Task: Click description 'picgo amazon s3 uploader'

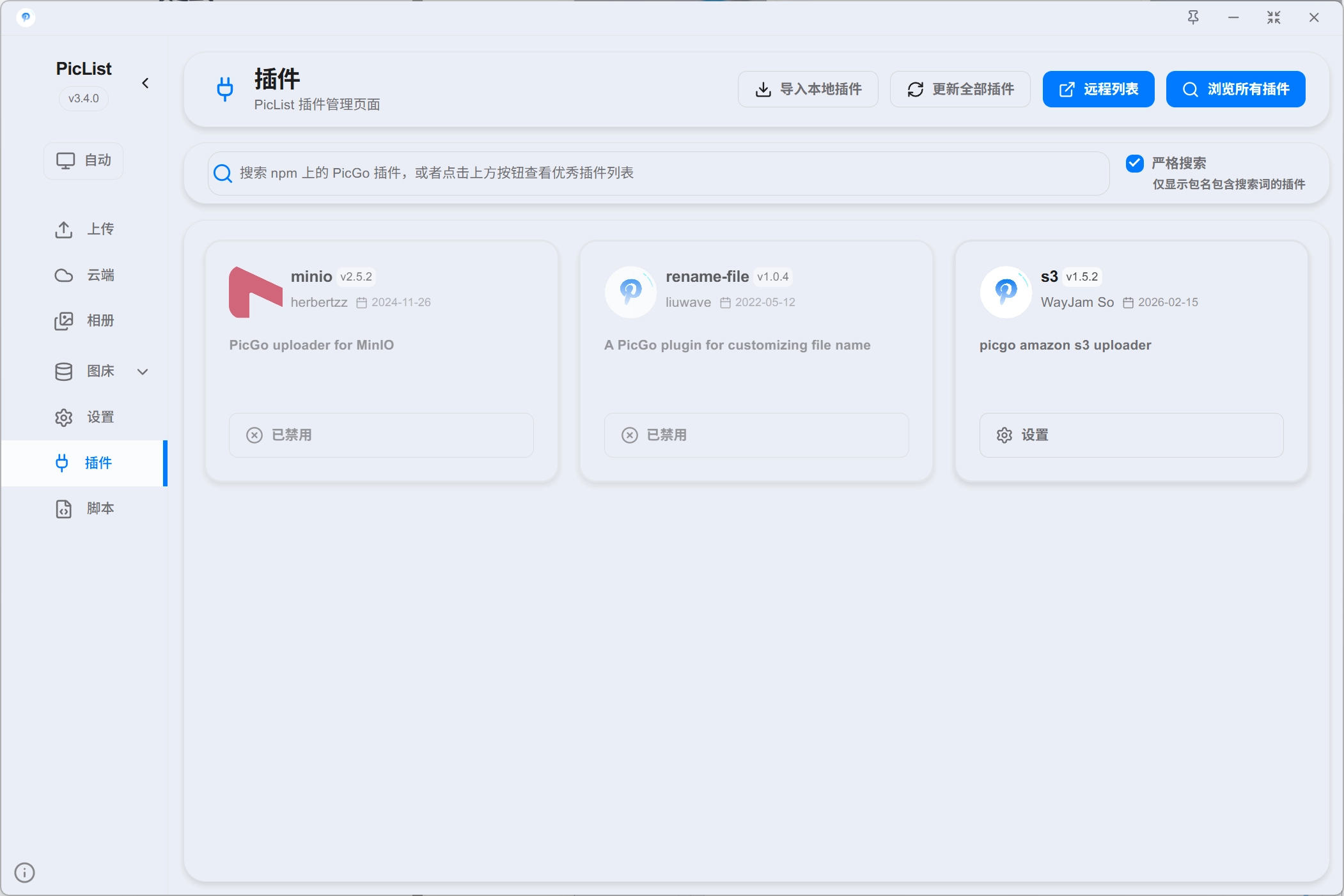Action: click(1065, 345)
